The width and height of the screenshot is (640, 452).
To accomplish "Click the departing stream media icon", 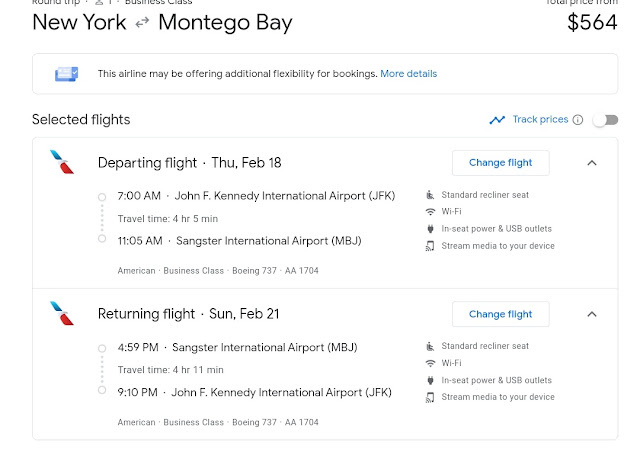I will [x=430, y=246].
